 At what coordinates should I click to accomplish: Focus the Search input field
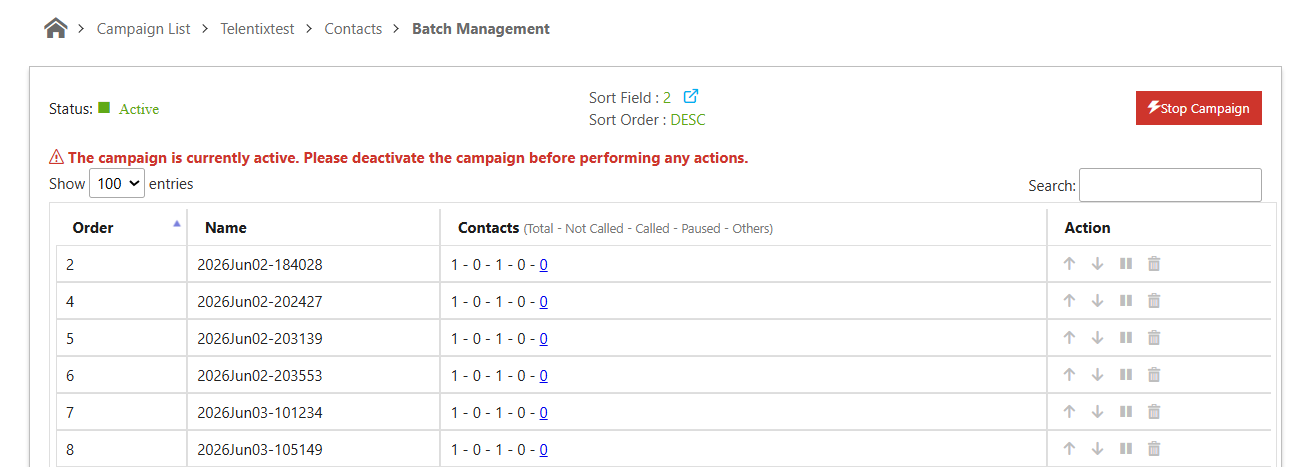(x=1170, y=185)
